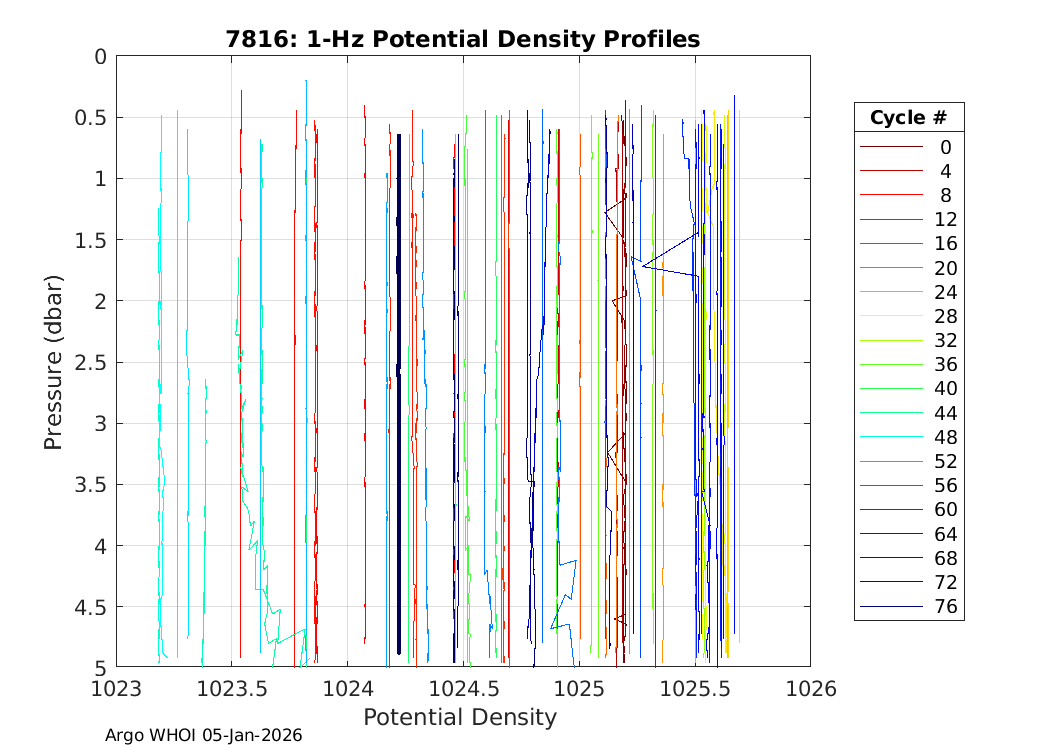
Task: Click the 'Pressure (dbar)' y-axis label
Action: coord(54,361)
